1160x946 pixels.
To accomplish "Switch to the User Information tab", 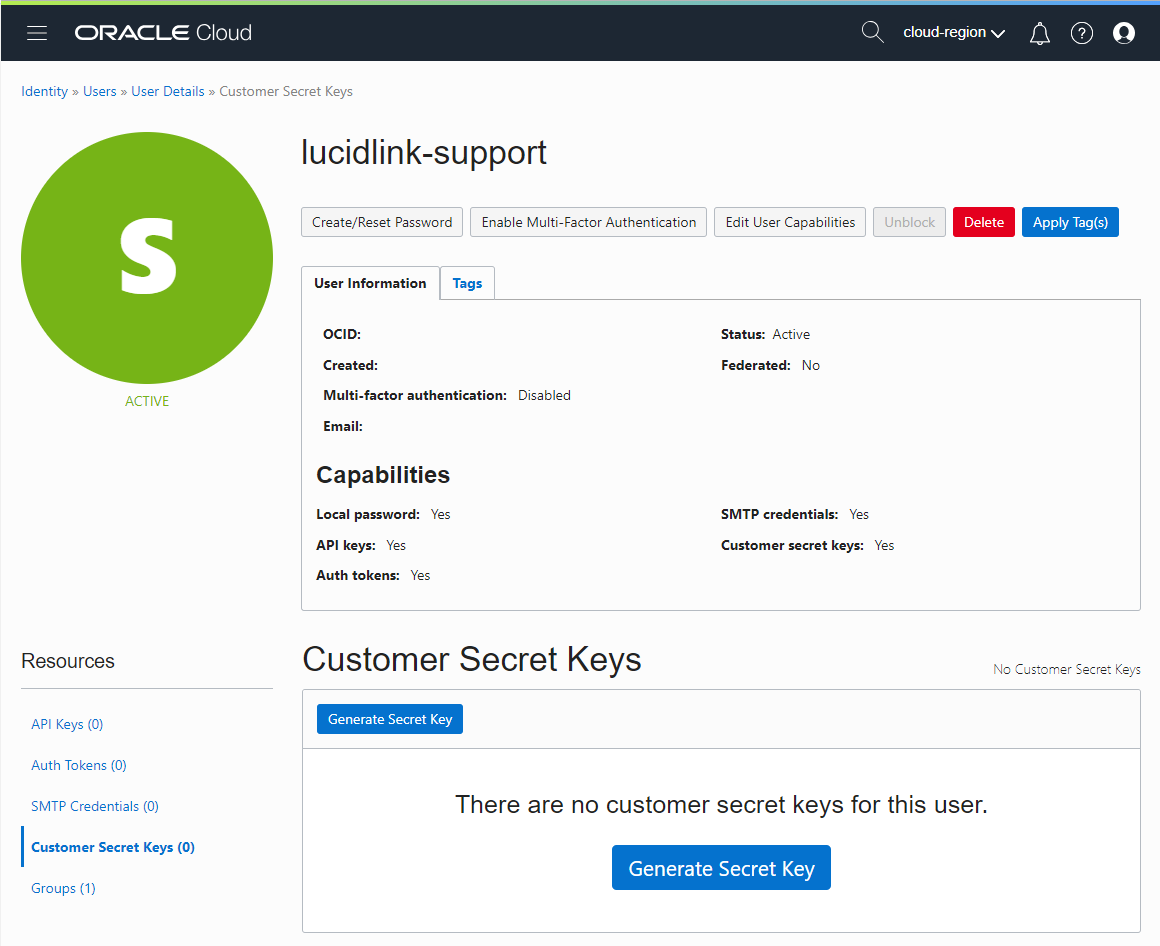I will [x=370, y=283].
